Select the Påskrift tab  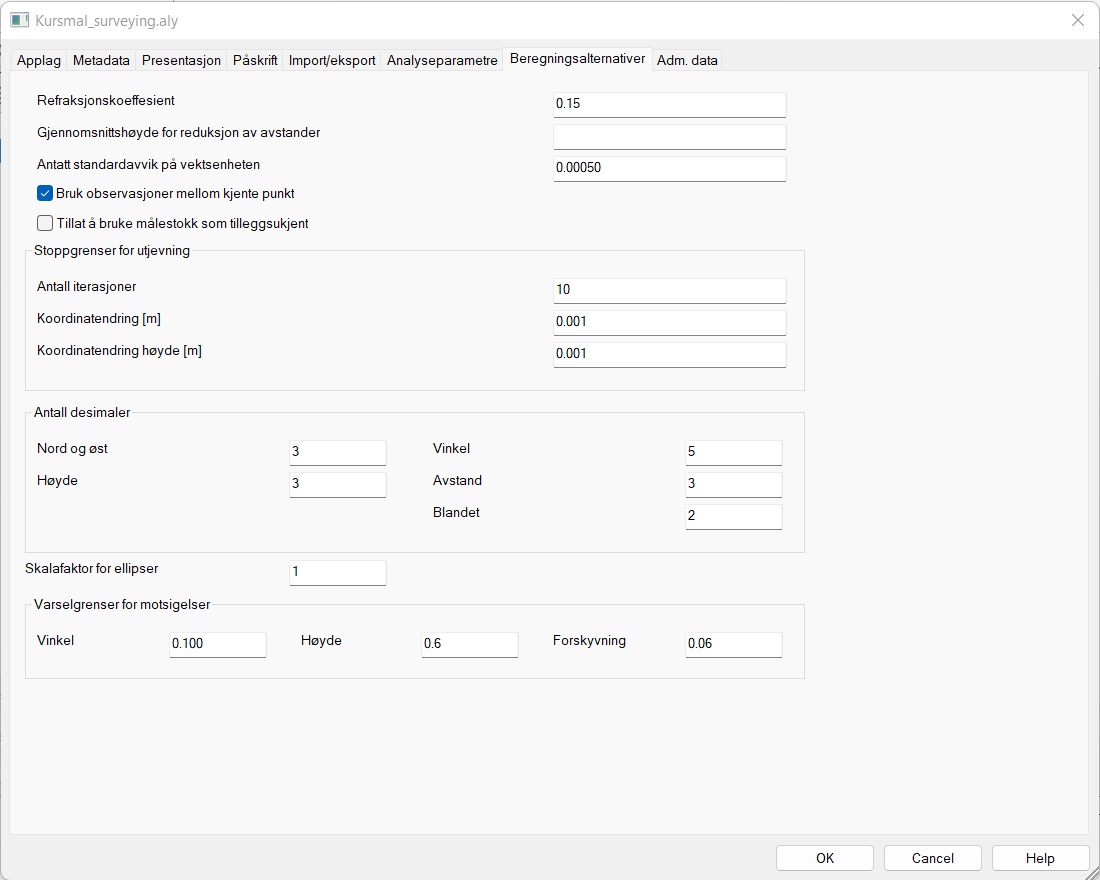[x=255, y=60]
